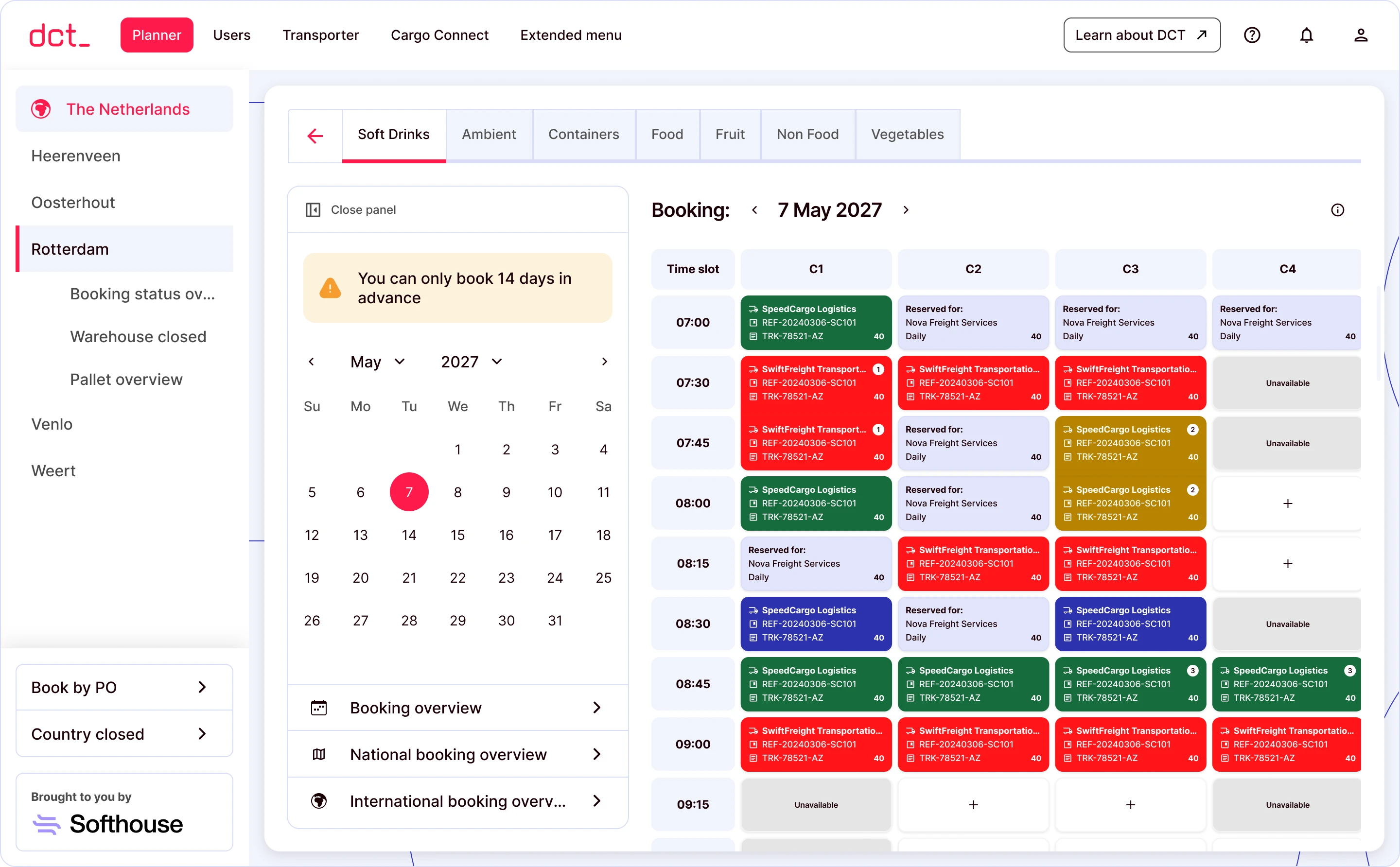Click the red back arrow beside Soft Drinks
This screenshot has height=867, width=1400.
tap(315, 136)
